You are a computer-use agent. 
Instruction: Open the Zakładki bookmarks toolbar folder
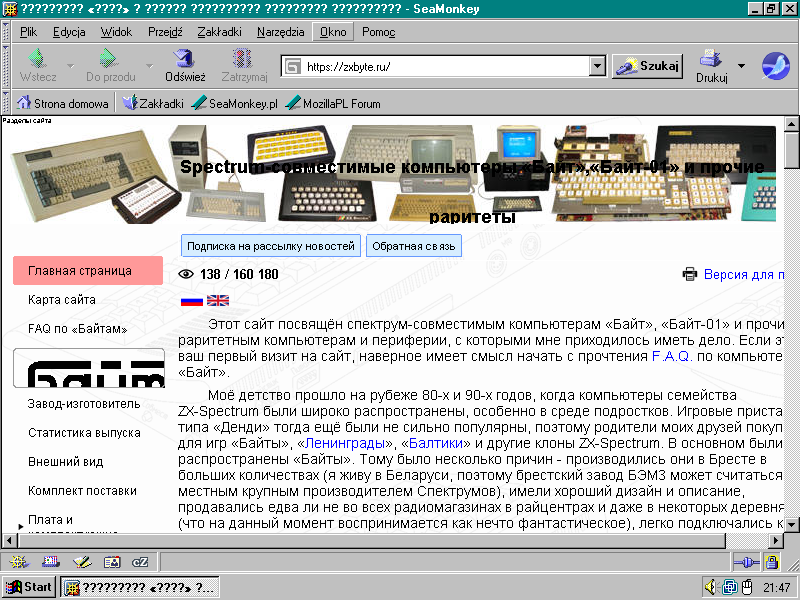click(x=153, y=104)
